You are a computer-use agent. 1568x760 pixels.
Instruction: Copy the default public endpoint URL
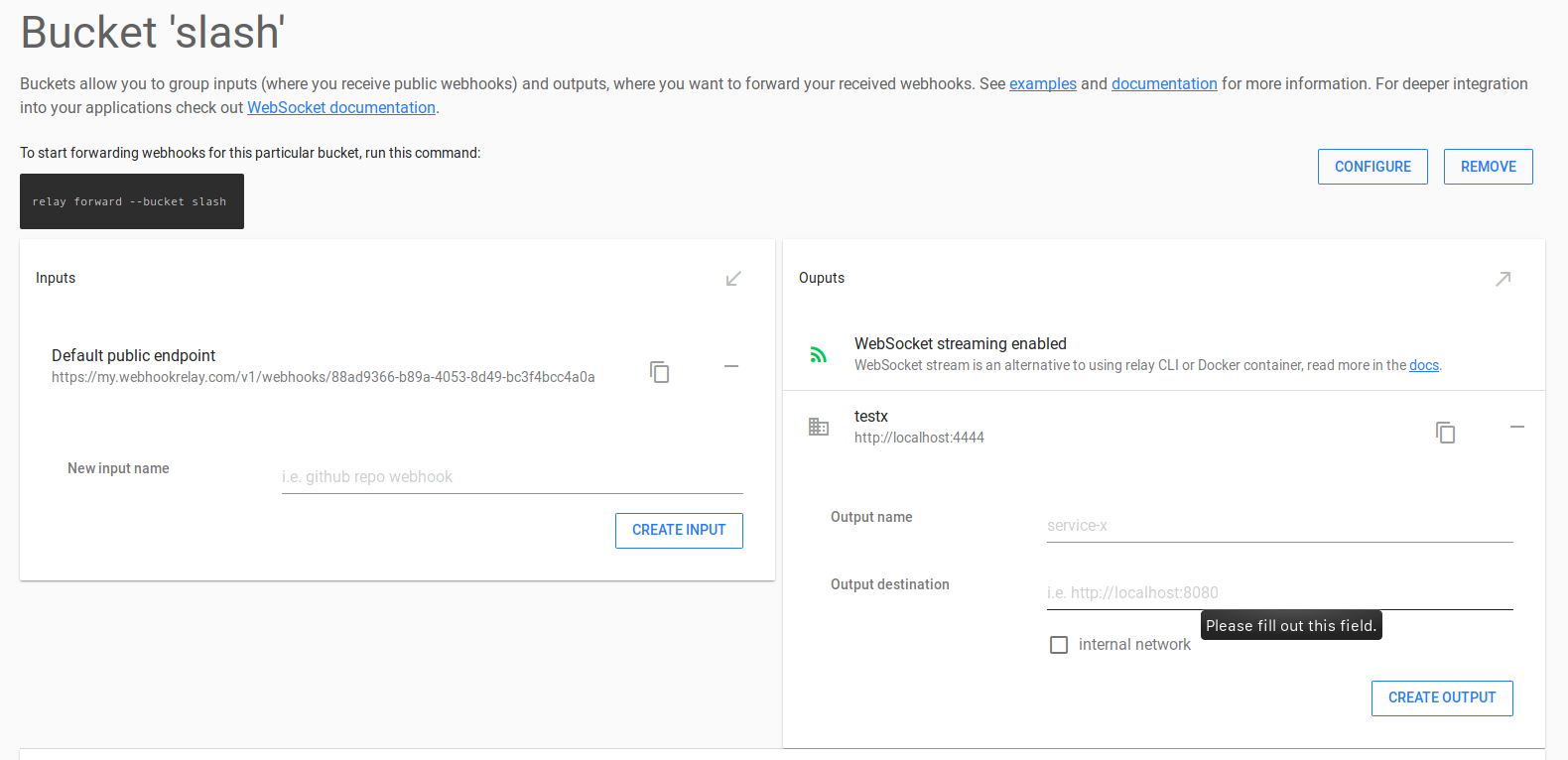(x=660, y=372)
